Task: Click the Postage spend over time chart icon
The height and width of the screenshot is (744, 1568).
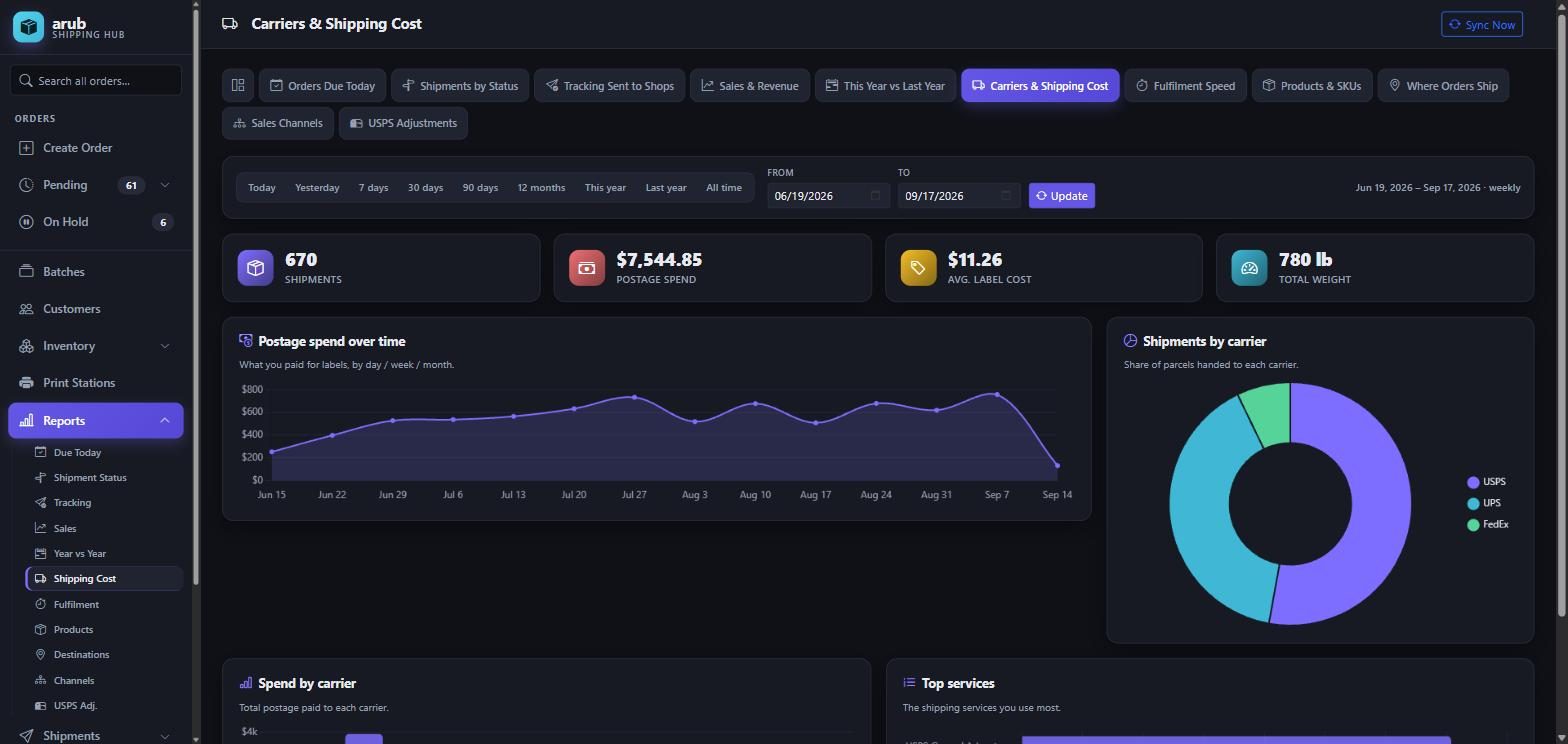Action: (x=246, y=341)
